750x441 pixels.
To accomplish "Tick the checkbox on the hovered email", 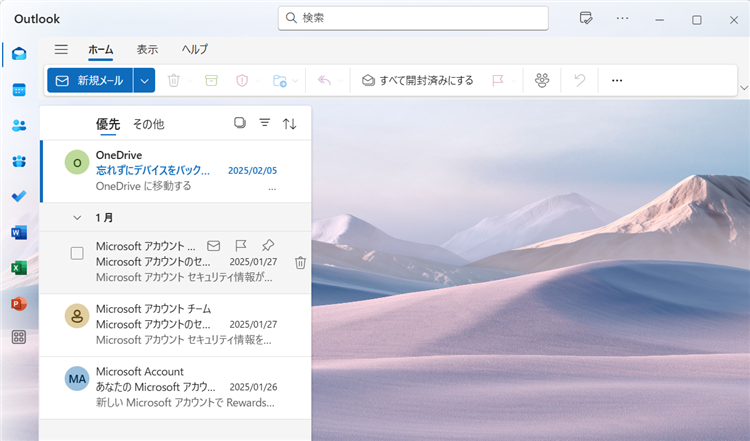I will [x=77, y=253].
